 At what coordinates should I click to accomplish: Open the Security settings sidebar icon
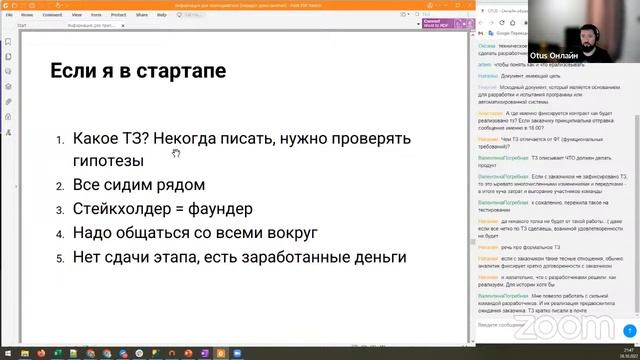click(x=8, y=117)
